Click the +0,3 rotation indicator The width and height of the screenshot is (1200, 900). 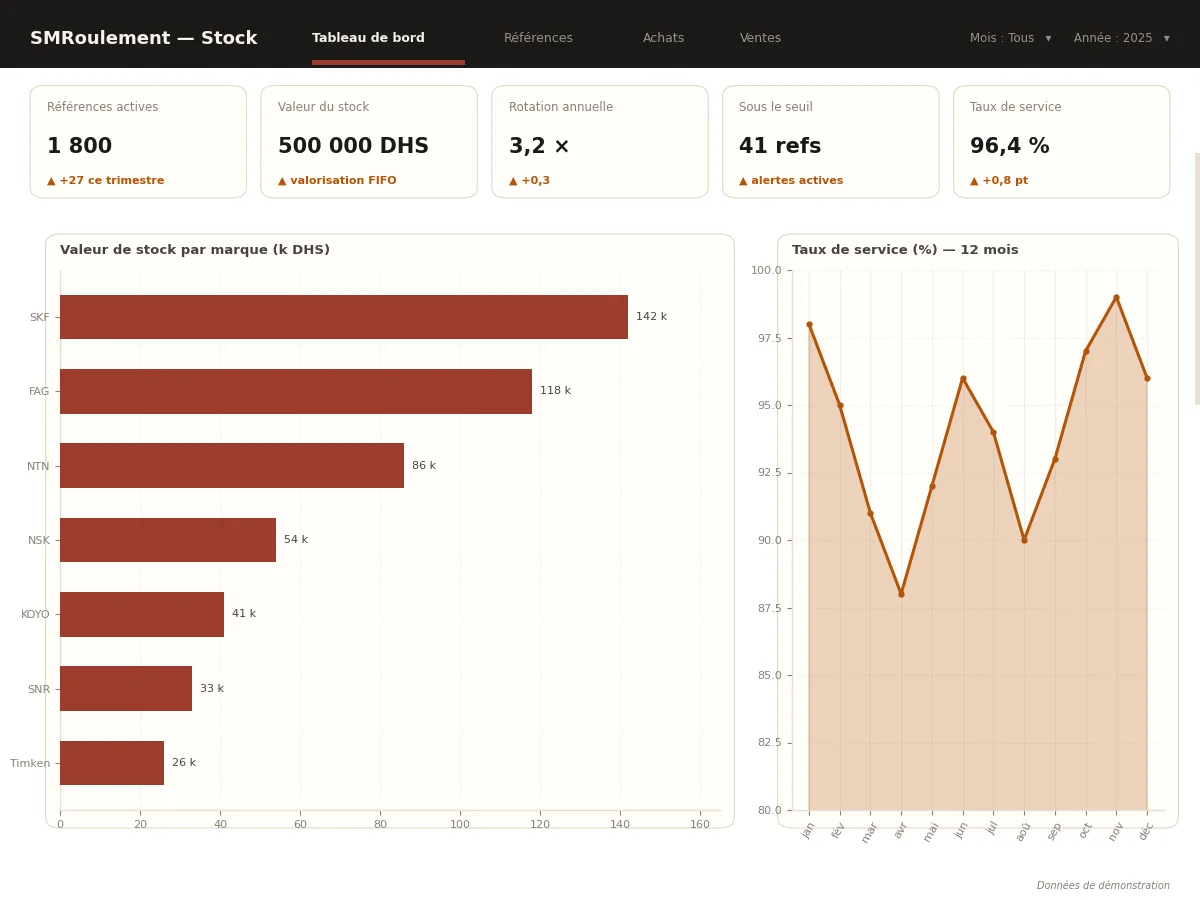click(529, 181)
